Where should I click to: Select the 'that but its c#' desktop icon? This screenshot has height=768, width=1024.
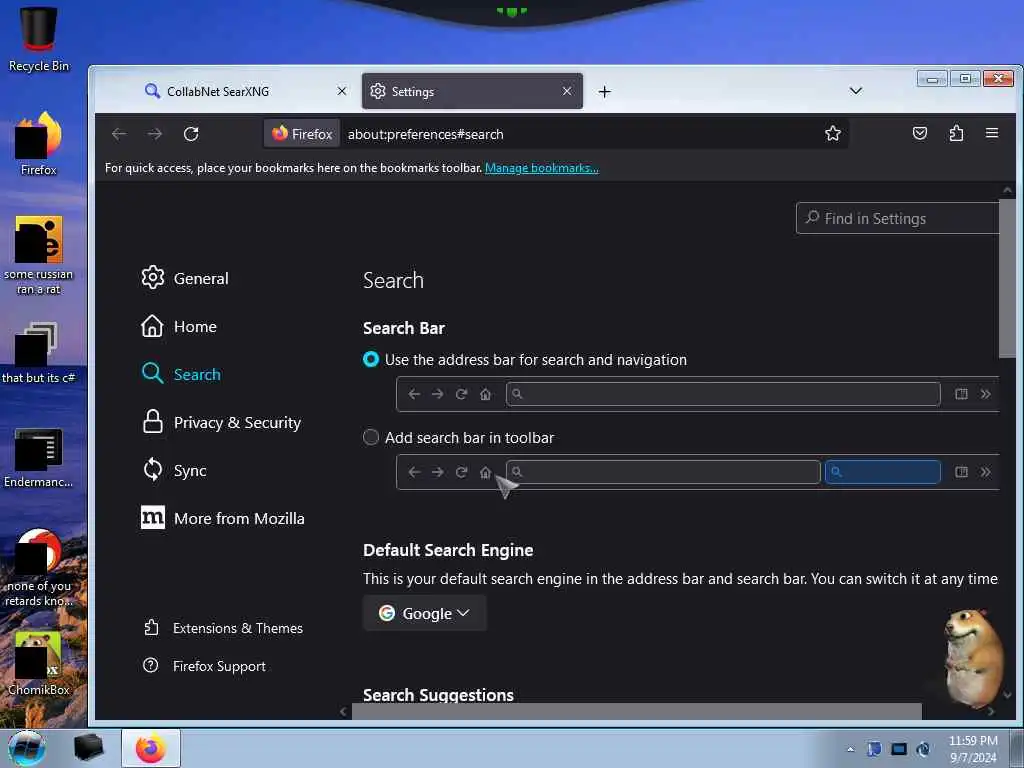click(39, 353)
